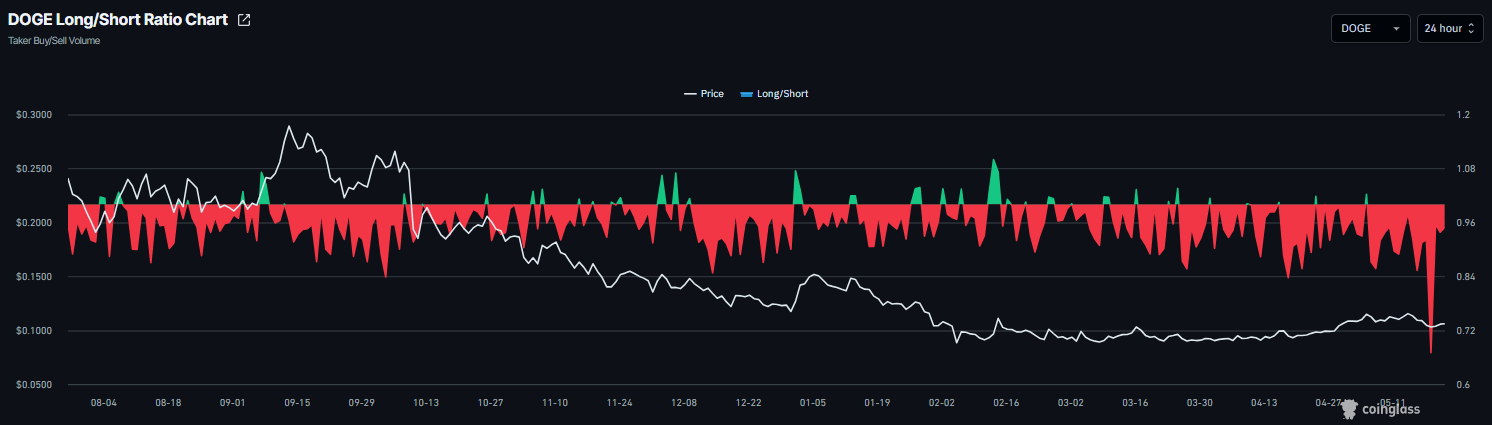This screenshot has width=1492, height=425.
Task: Click the DOGE Long/Short Ratio Chart title
Action: pos(118,20)
